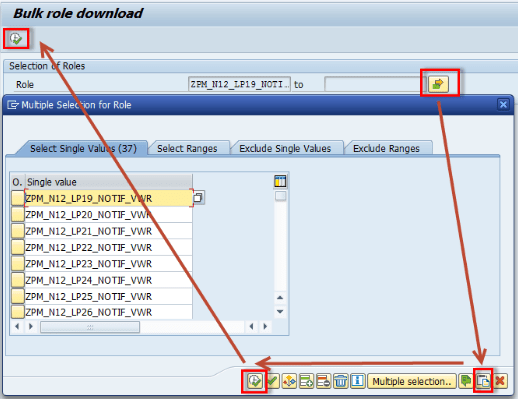Viewport: 518px width, 399px height.
Task: Switch to Select Ranges tab
Action: click(x=187, y=148)
